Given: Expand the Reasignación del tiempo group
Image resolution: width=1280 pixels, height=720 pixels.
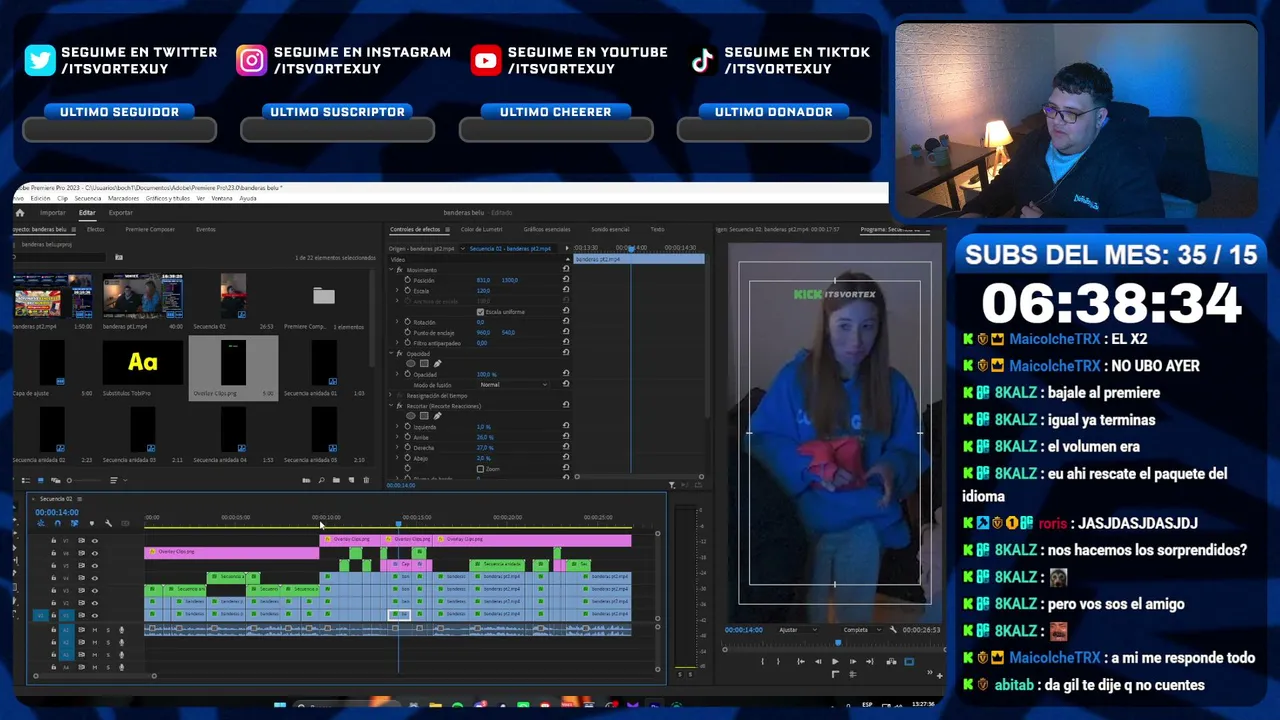Looking at the screenshot, I should pos(391,396).
